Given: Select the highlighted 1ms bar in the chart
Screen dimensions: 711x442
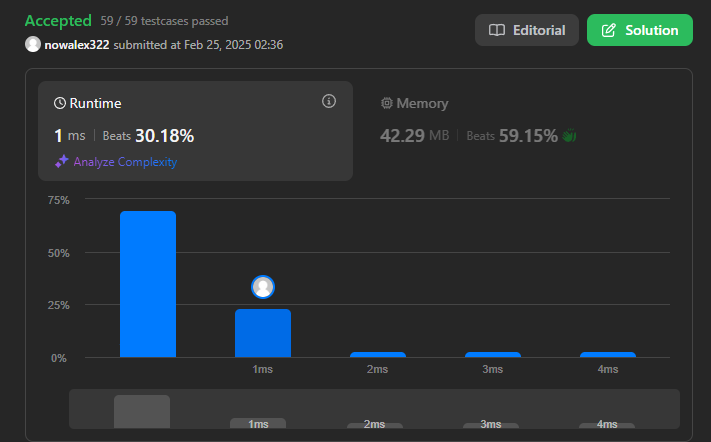Looking at the screenshot, I should coord(263,333).
